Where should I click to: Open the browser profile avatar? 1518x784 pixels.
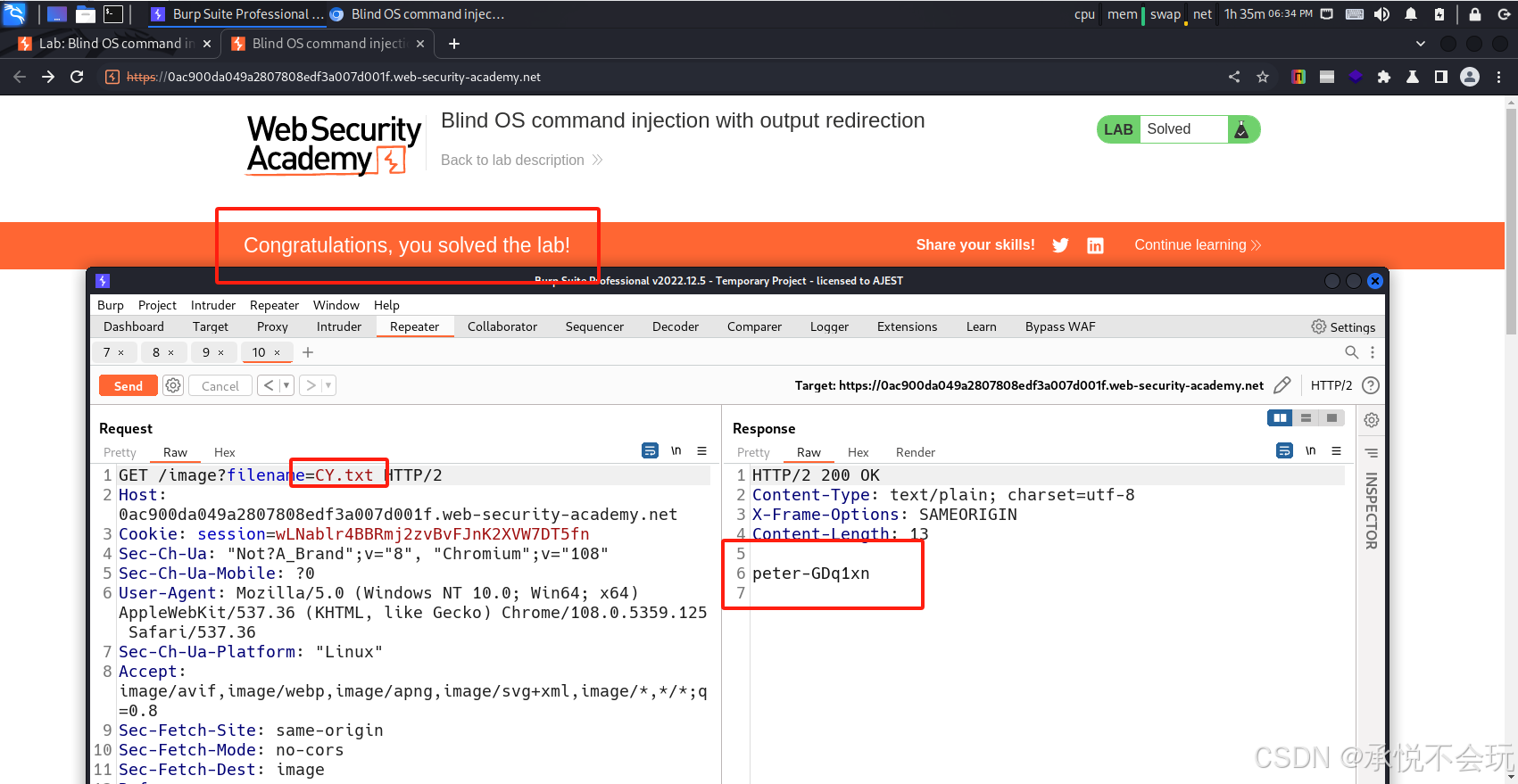[1470, 77]
